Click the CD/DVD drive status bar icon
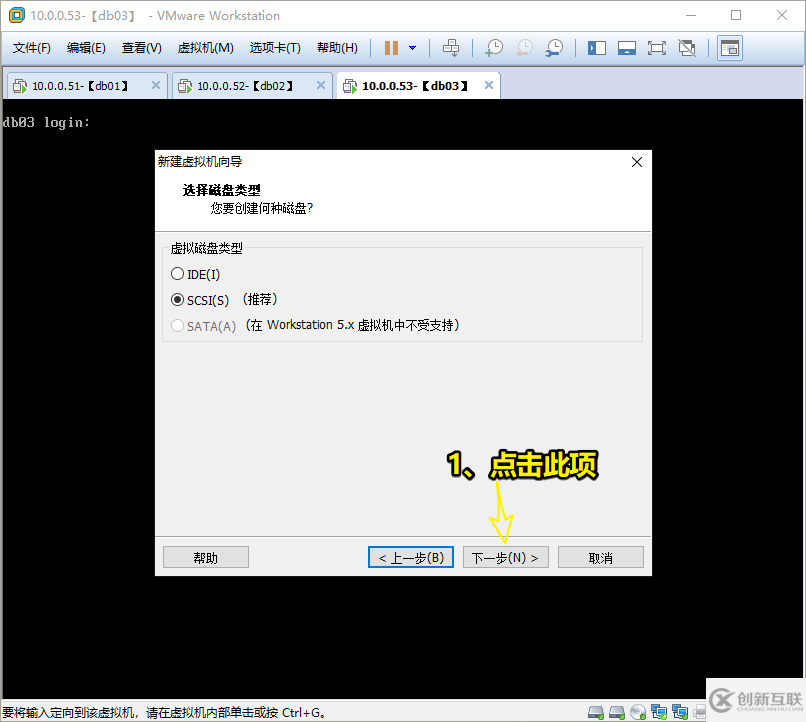The width and height of the screenshot is (806, 722). point(638,712)
